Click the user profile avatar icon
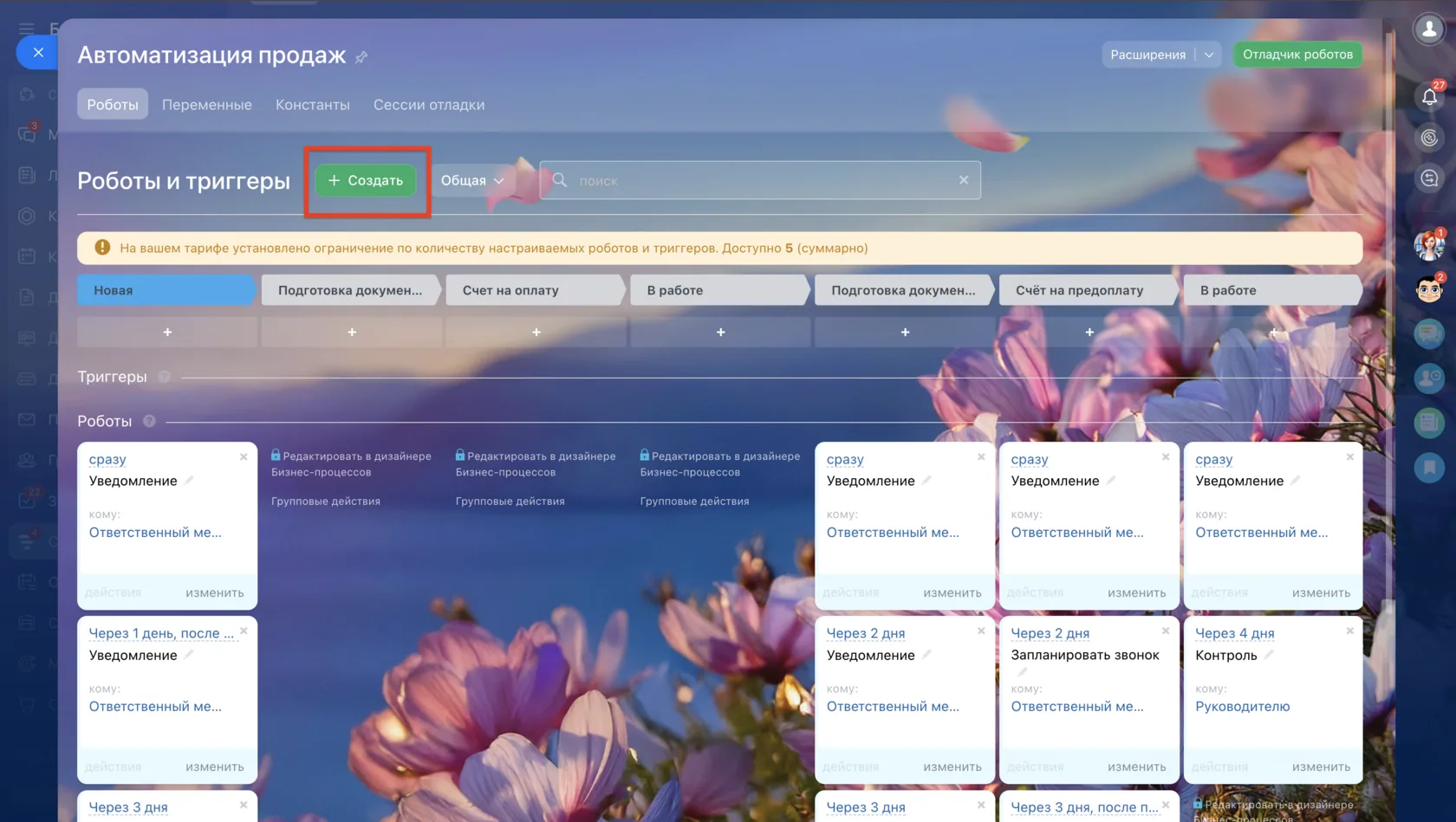 (1429, 29)
